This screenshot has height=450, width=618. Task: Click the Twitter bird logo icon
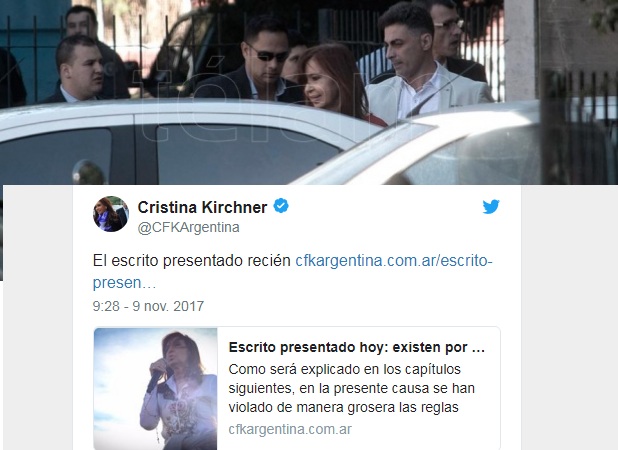pos(491,206)
